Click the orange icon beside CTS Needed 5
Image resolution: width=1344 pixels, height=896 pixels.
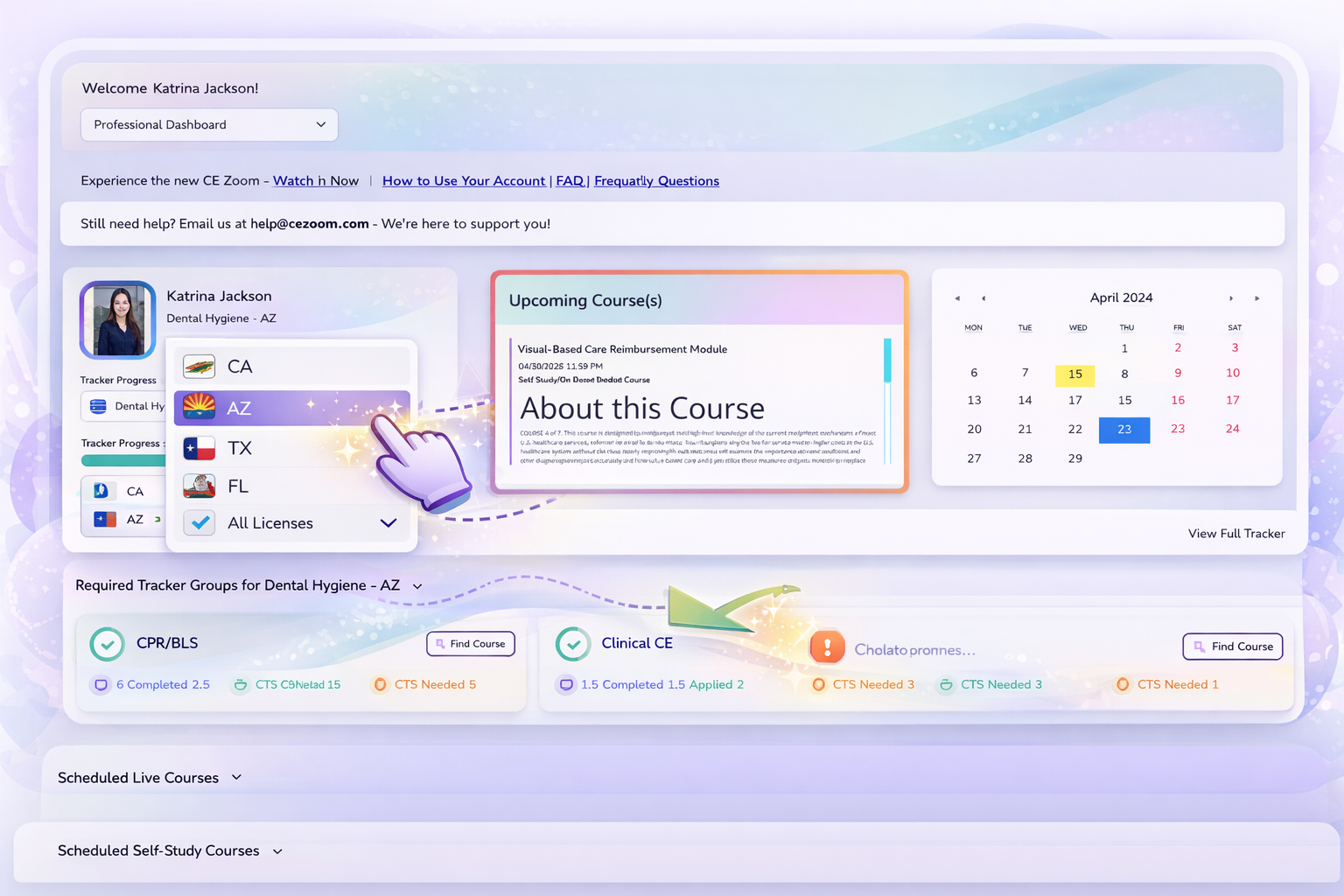click(380, 684)
